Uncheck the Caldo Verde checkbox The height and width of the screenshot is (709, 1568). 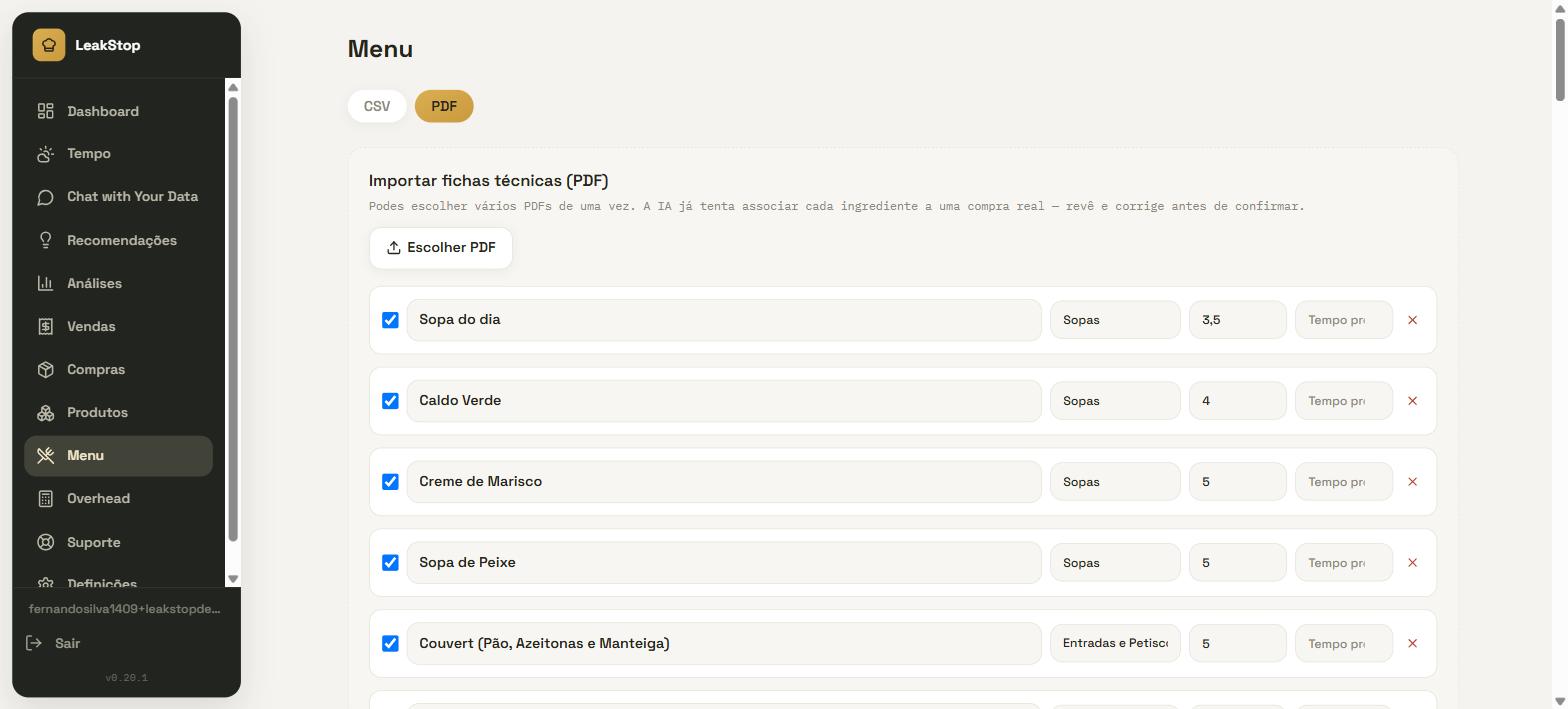point(390,401)
